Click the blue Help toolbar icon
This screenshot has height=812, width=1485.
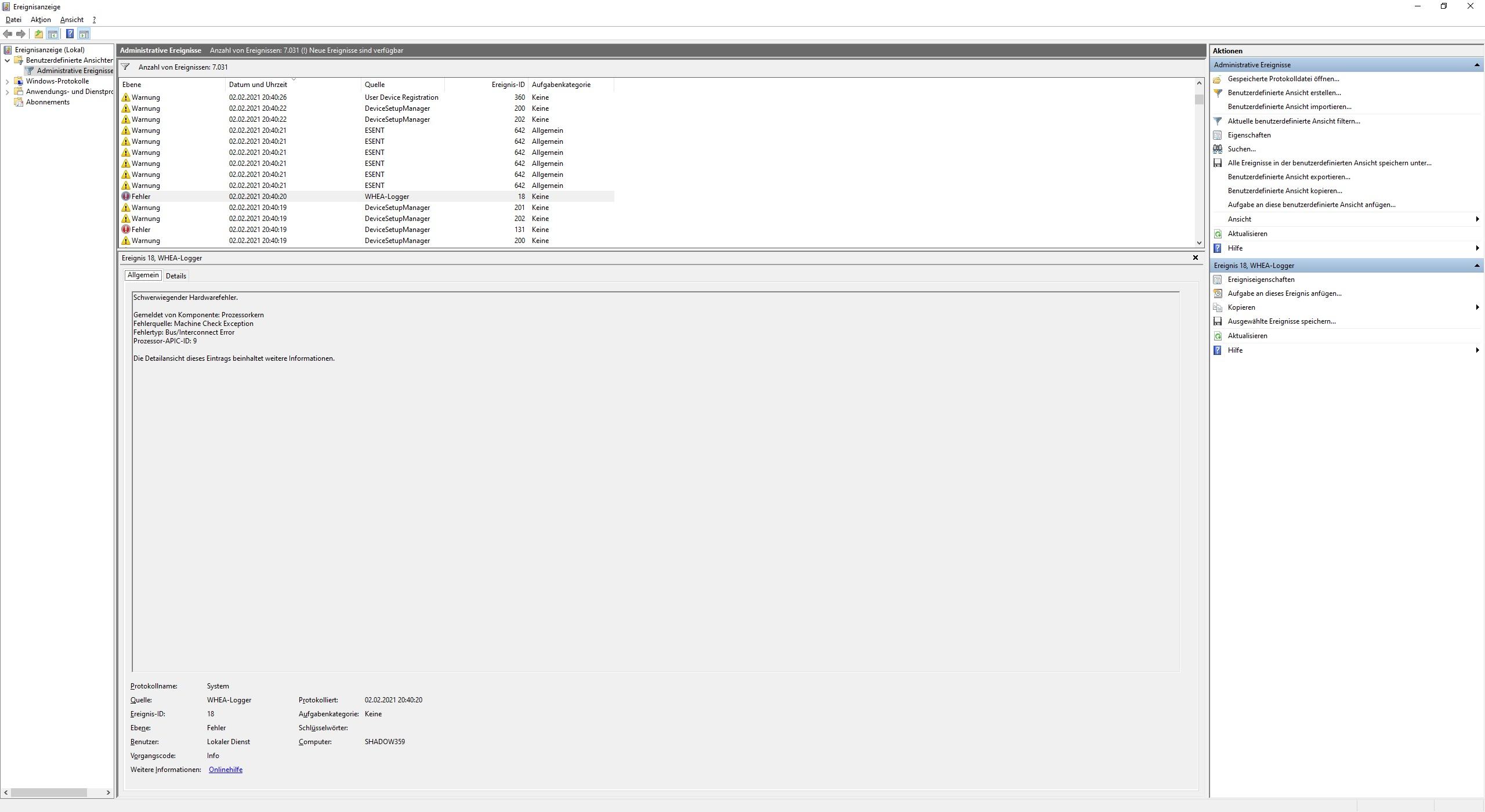tap(70, 34)
